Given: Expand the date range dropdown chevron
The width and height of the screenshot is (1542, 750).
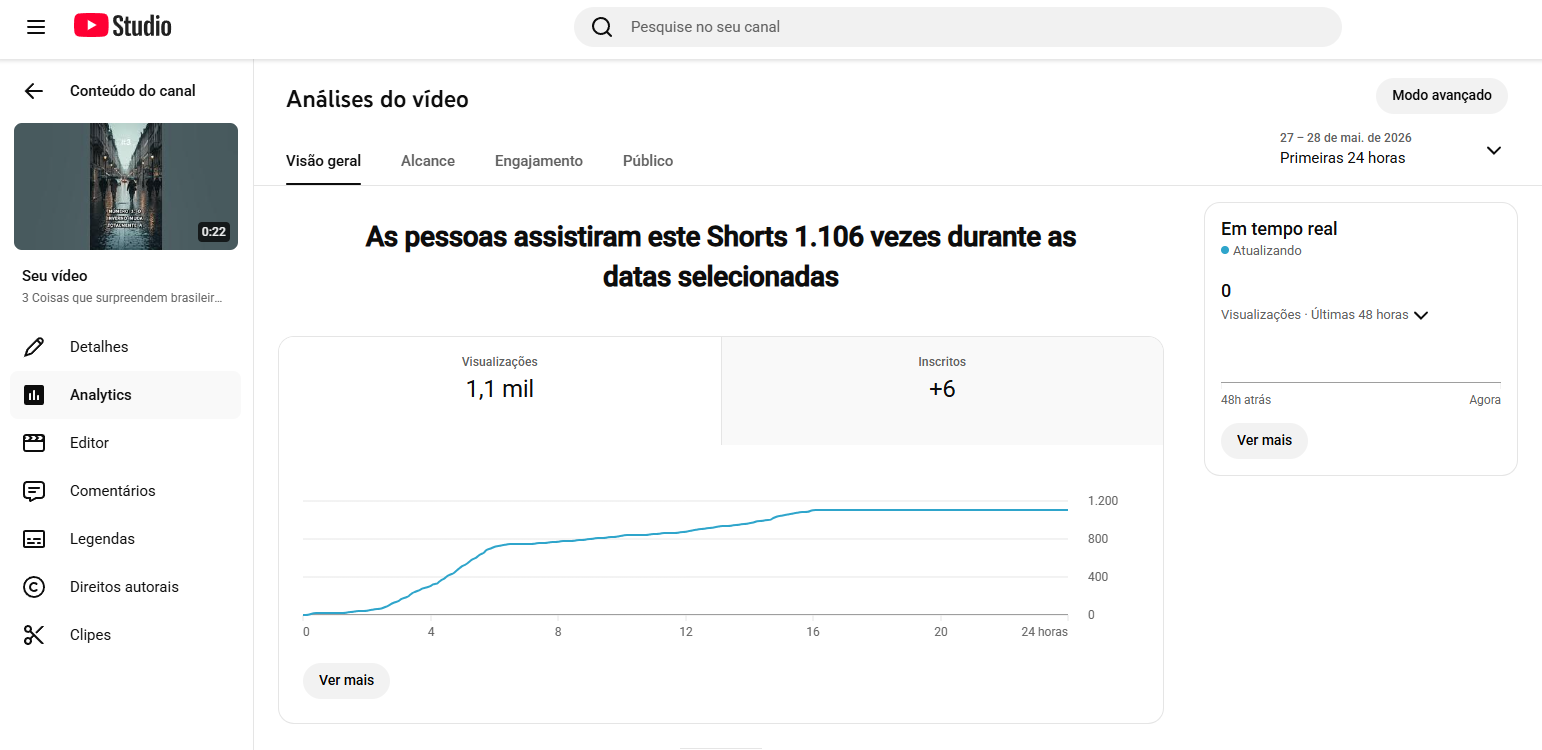Looking at the screenshot, I should click(x=1494, y=151).
